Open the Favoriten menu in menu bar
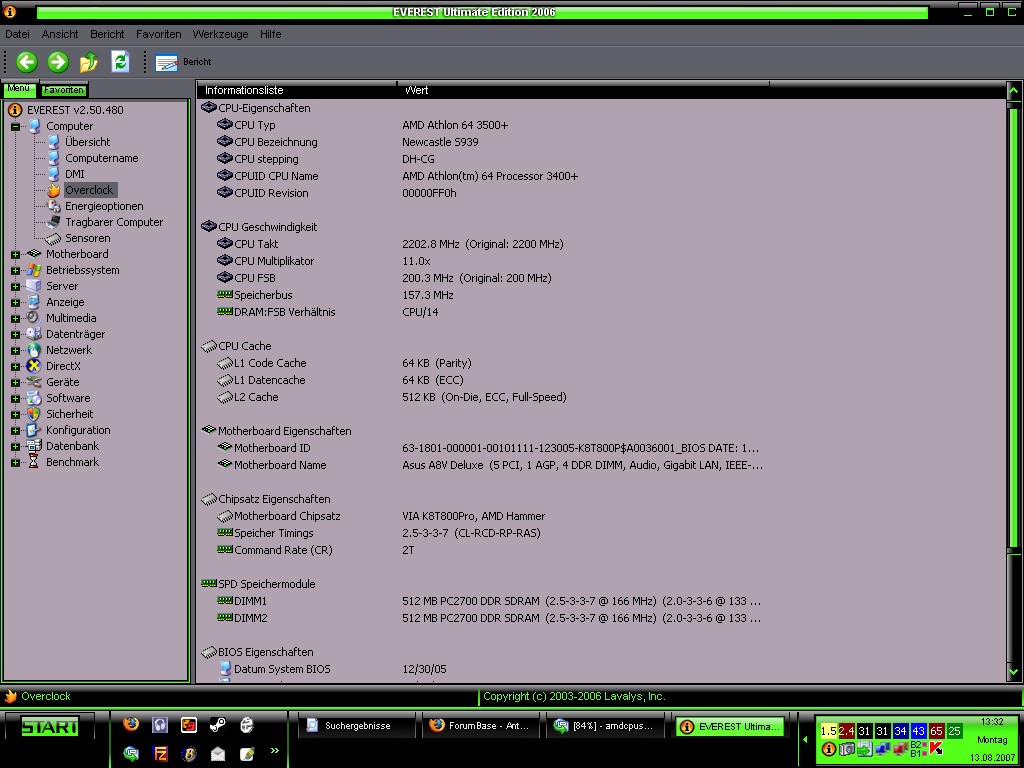 click(159, 34)
